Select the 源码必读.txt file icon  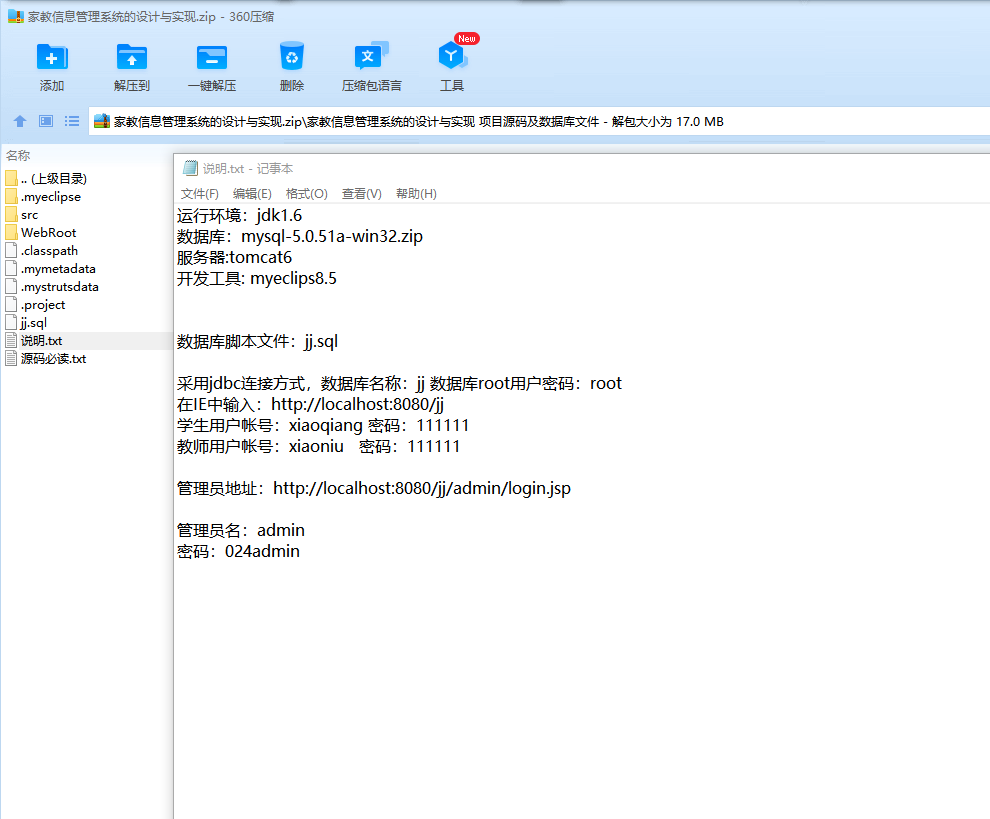coord(11,359)
